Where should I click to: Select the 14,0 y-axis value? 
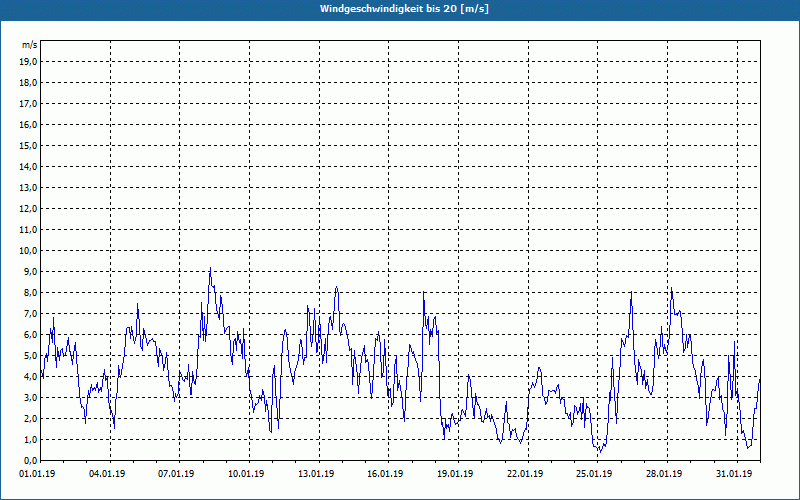tap(28, 166)
